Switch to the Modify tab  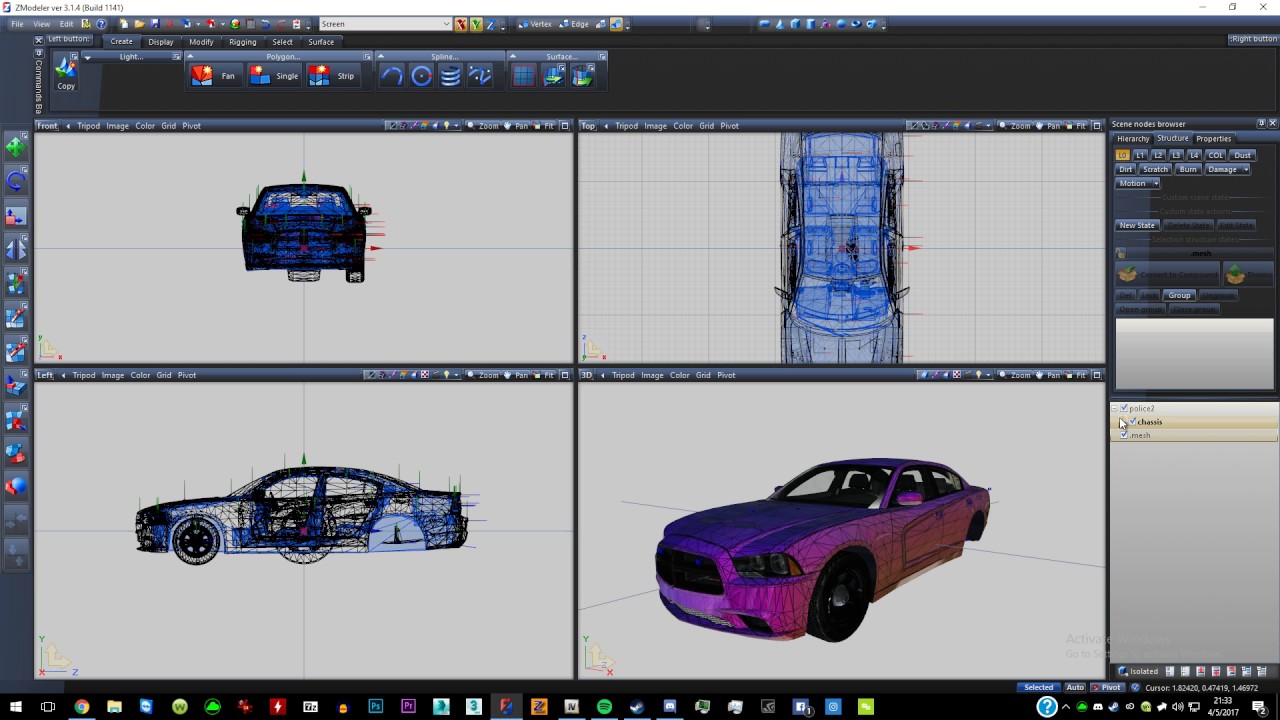(201, 42)
